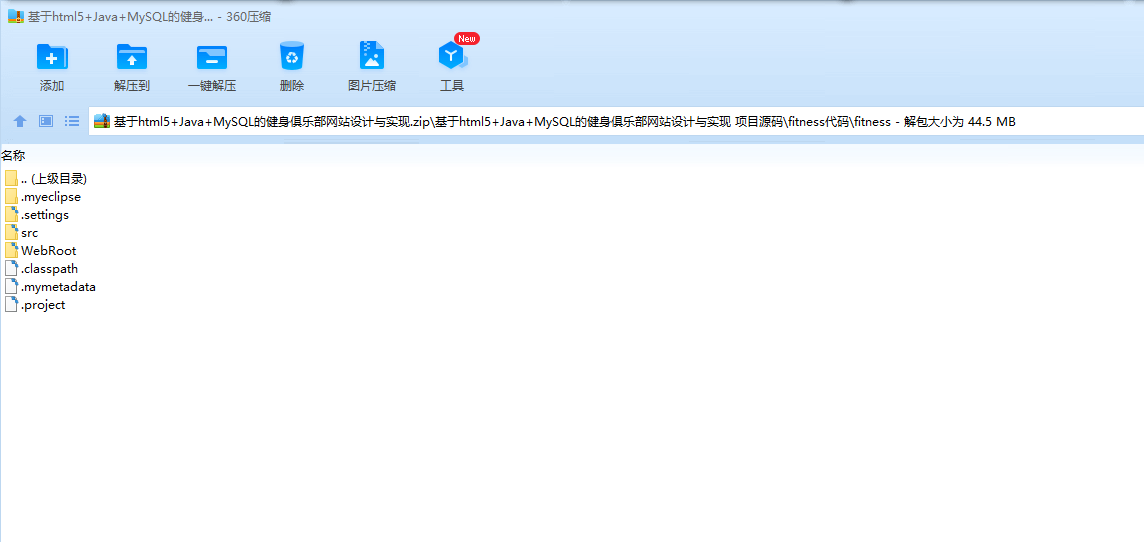Click the 删除 label text
1144x542 pixels.
[292, 86]
